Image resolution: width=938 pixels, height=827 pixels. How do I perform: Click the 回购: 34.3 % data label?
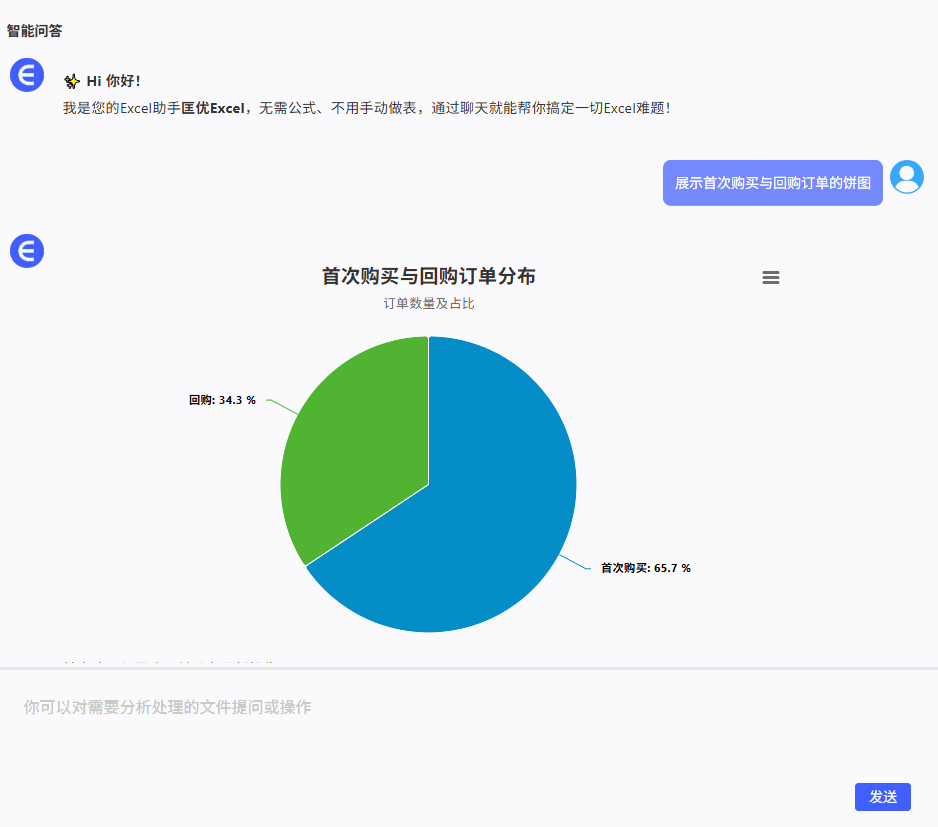(222, 400)
